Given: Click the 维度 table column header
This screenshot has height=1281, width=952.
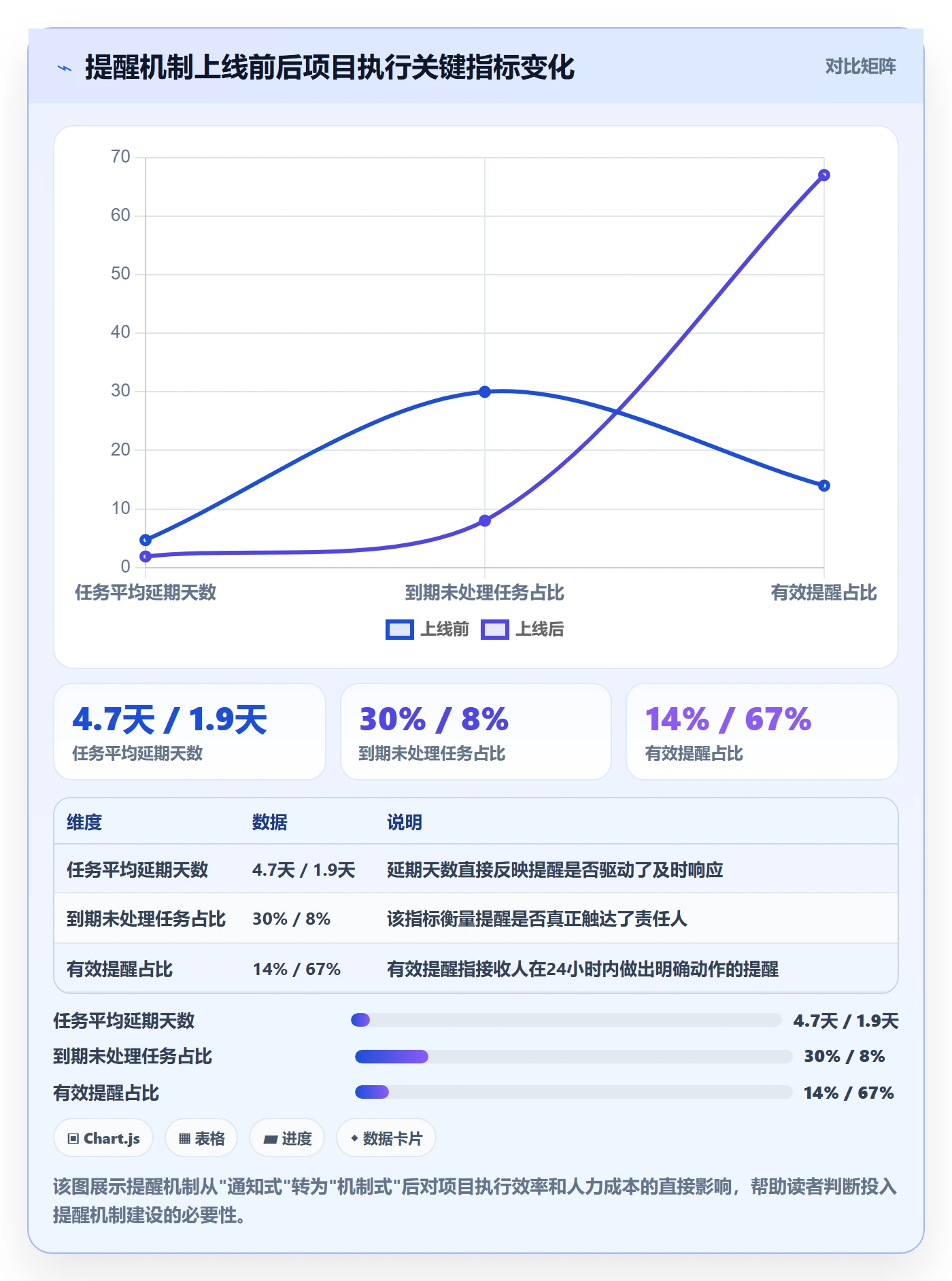Looking at the screenshot, I should (x=84, y=823).
